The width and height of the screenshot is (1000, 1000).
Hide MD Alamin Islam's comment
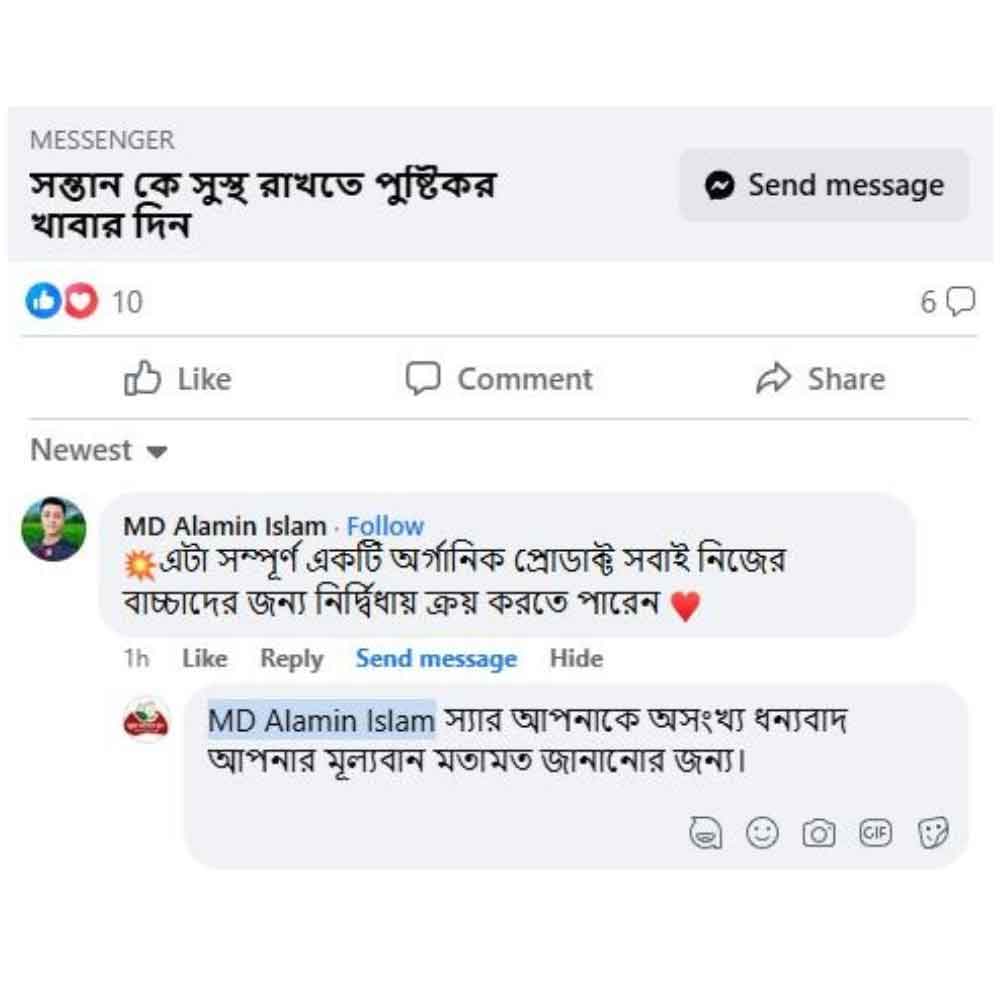click(576, 658)
